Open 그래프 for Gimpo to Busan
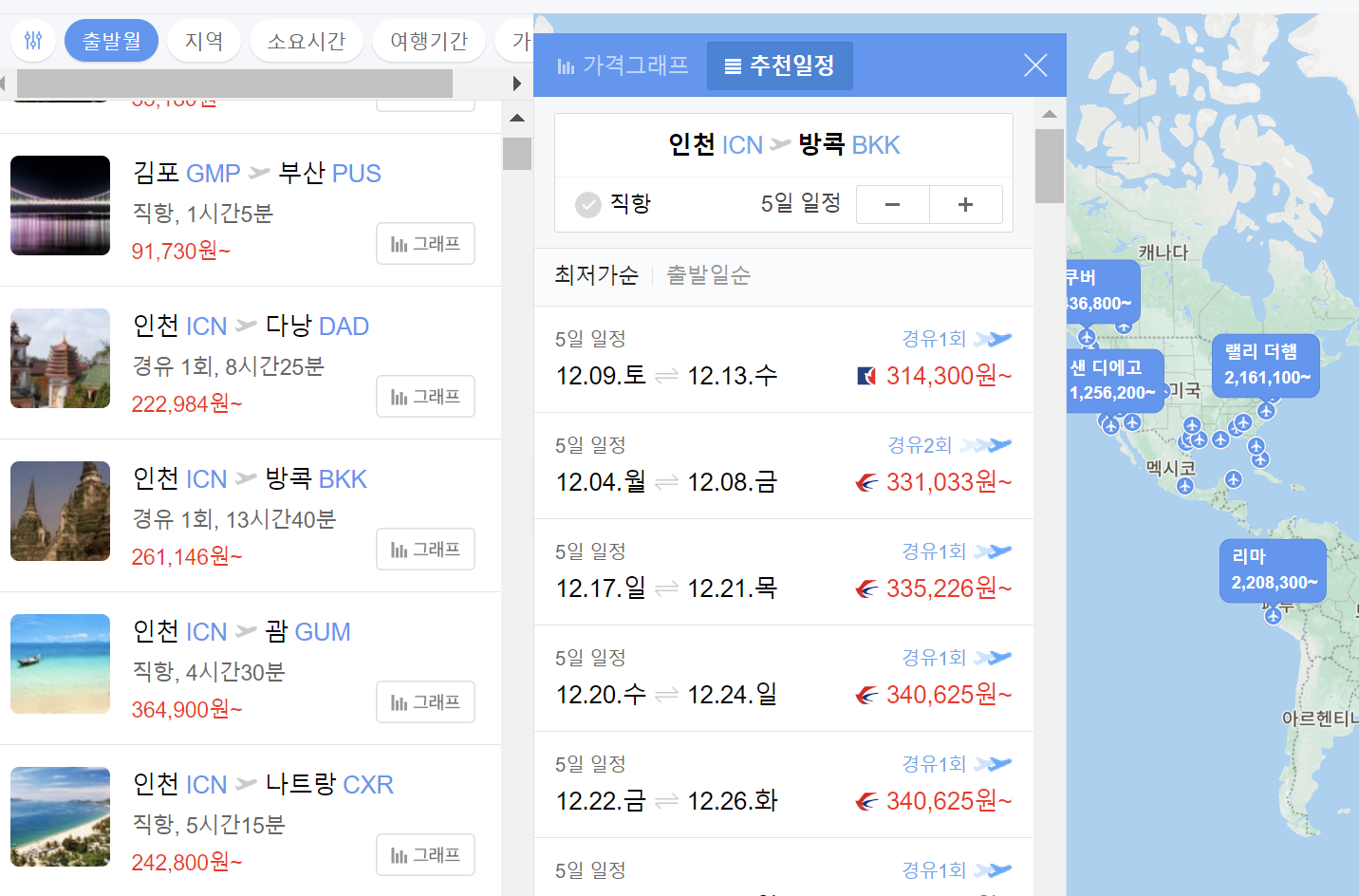 [425, 244]
